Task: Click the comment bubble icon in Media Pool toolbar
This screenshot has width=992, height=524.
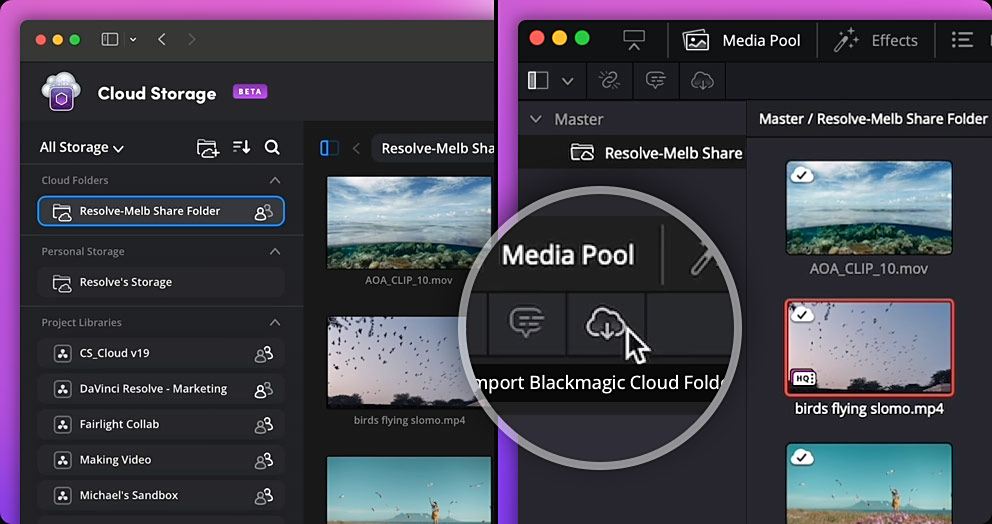Action: (x=655, y=80)
